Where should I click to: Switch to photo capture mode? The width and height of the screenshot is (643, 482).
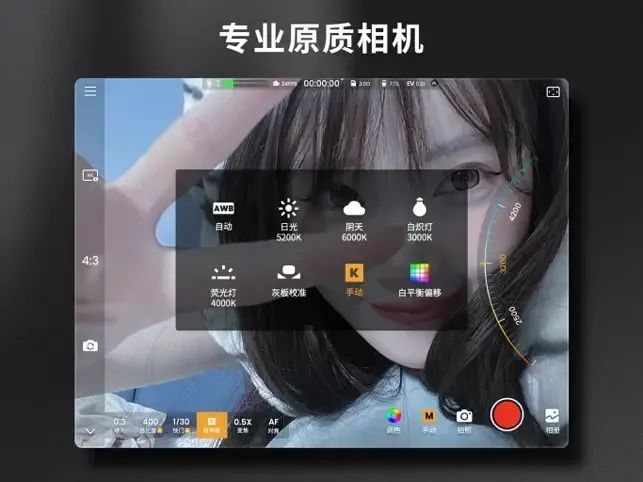click(464, 421)
